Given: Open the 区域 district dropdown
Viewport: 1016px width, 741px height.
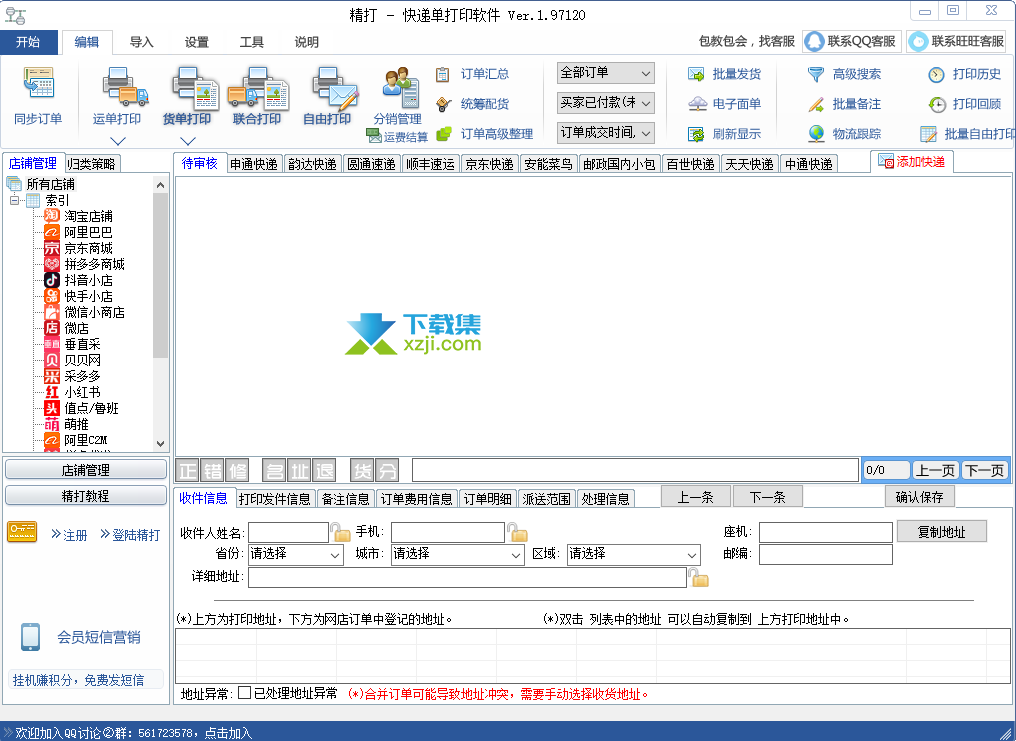Looking at the screenshot, I should [x=634, y=554].
